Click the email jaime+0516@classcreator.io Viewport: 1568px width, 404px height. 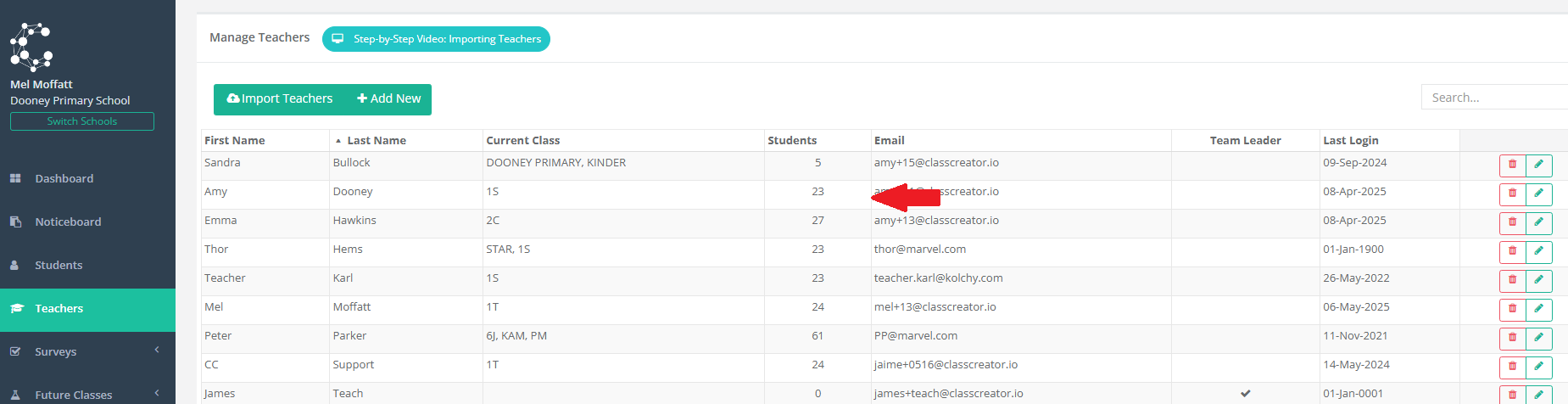[x=946, y=364]
